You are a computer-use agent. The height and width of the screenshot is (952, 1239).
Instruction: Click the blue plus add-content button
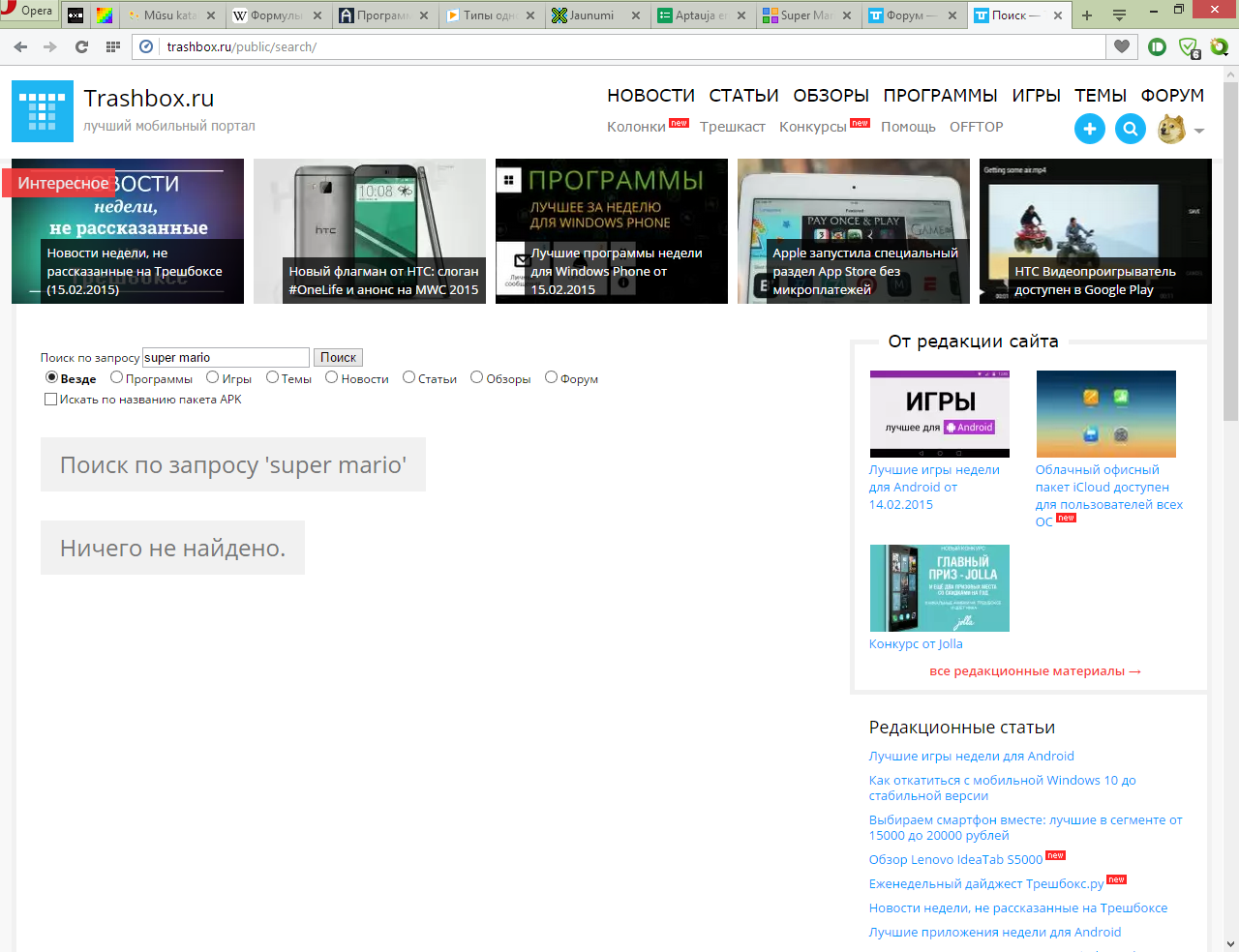(1089, 129)
